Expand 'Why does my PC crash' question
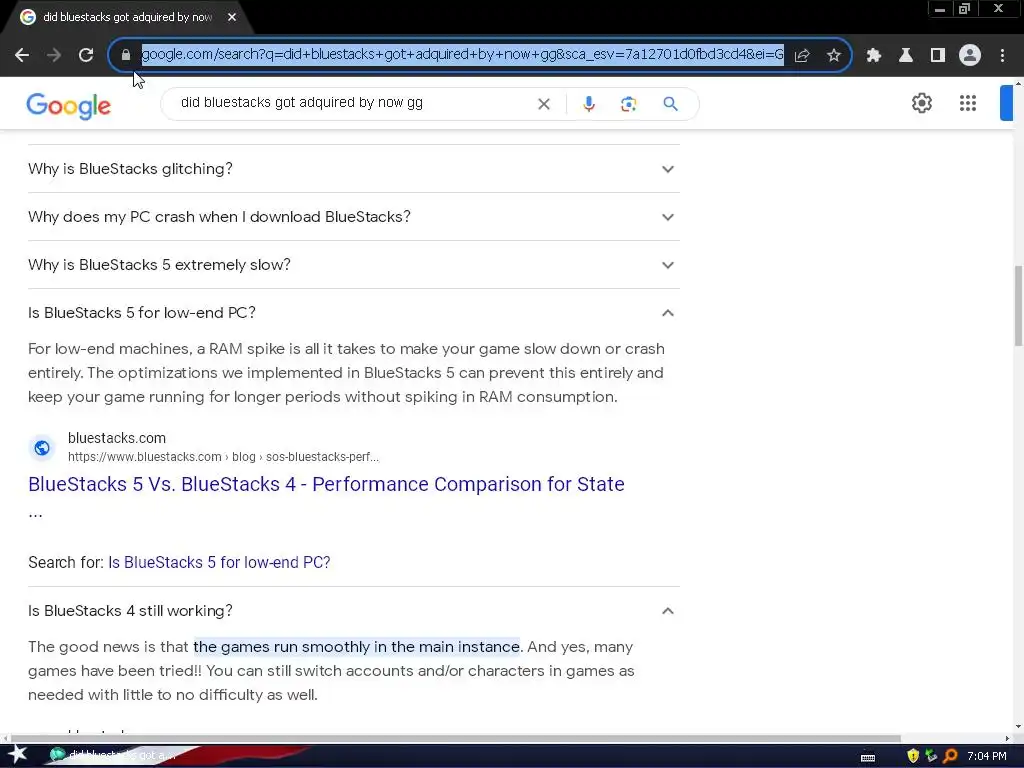The height and width of the screenshot is (768, 1024). pos(353,217)
